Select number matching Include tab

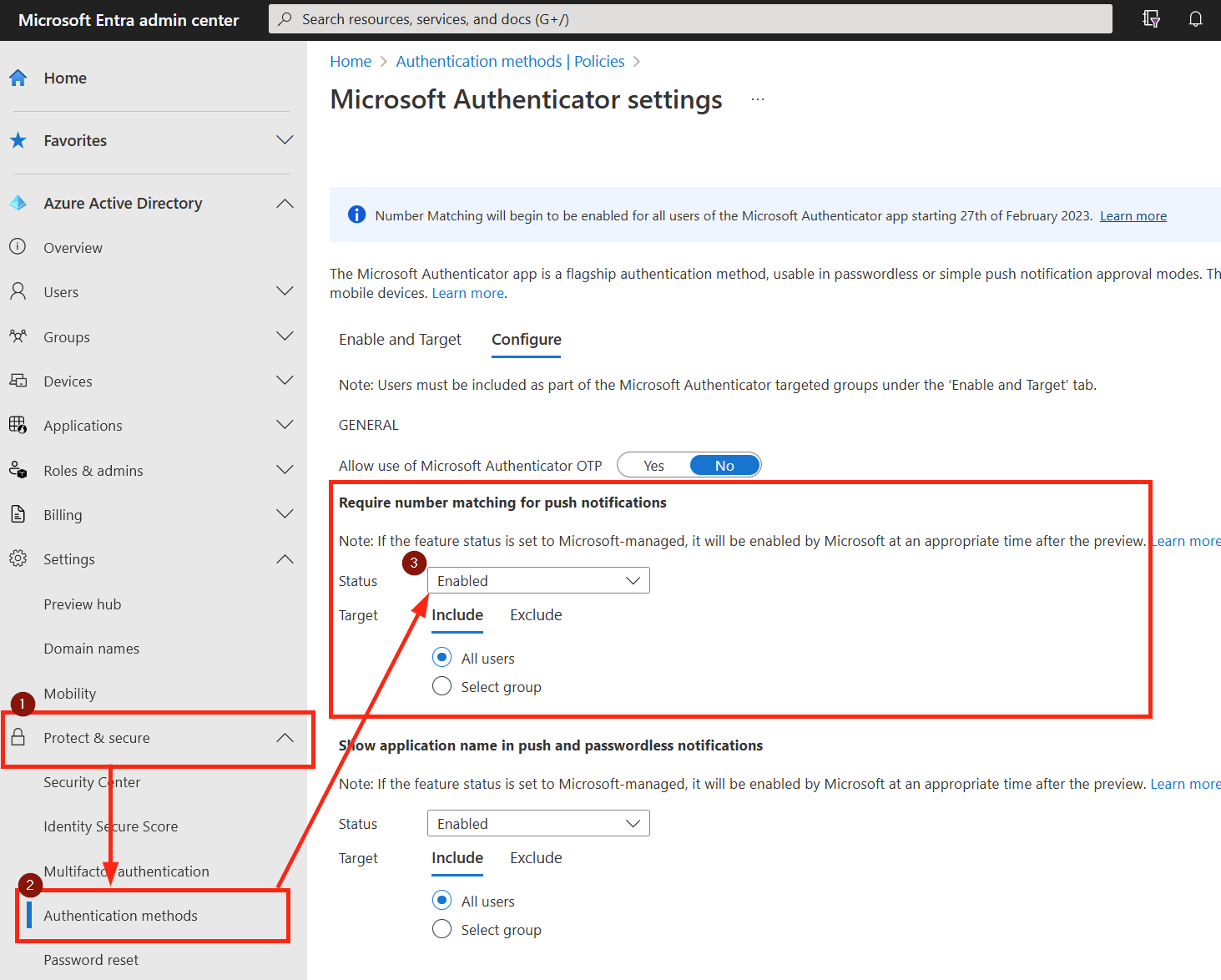click(457, 615)
